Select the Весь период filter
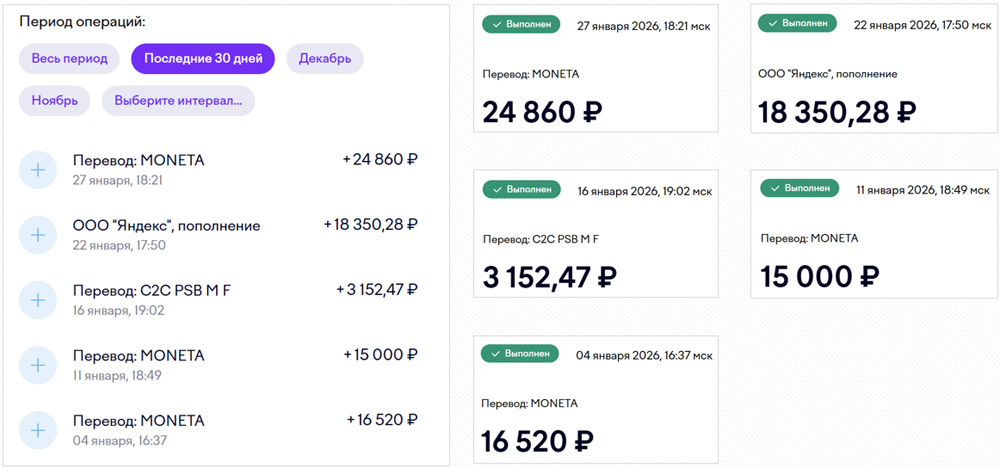The image size is (1000, 468). click(69, 58)
